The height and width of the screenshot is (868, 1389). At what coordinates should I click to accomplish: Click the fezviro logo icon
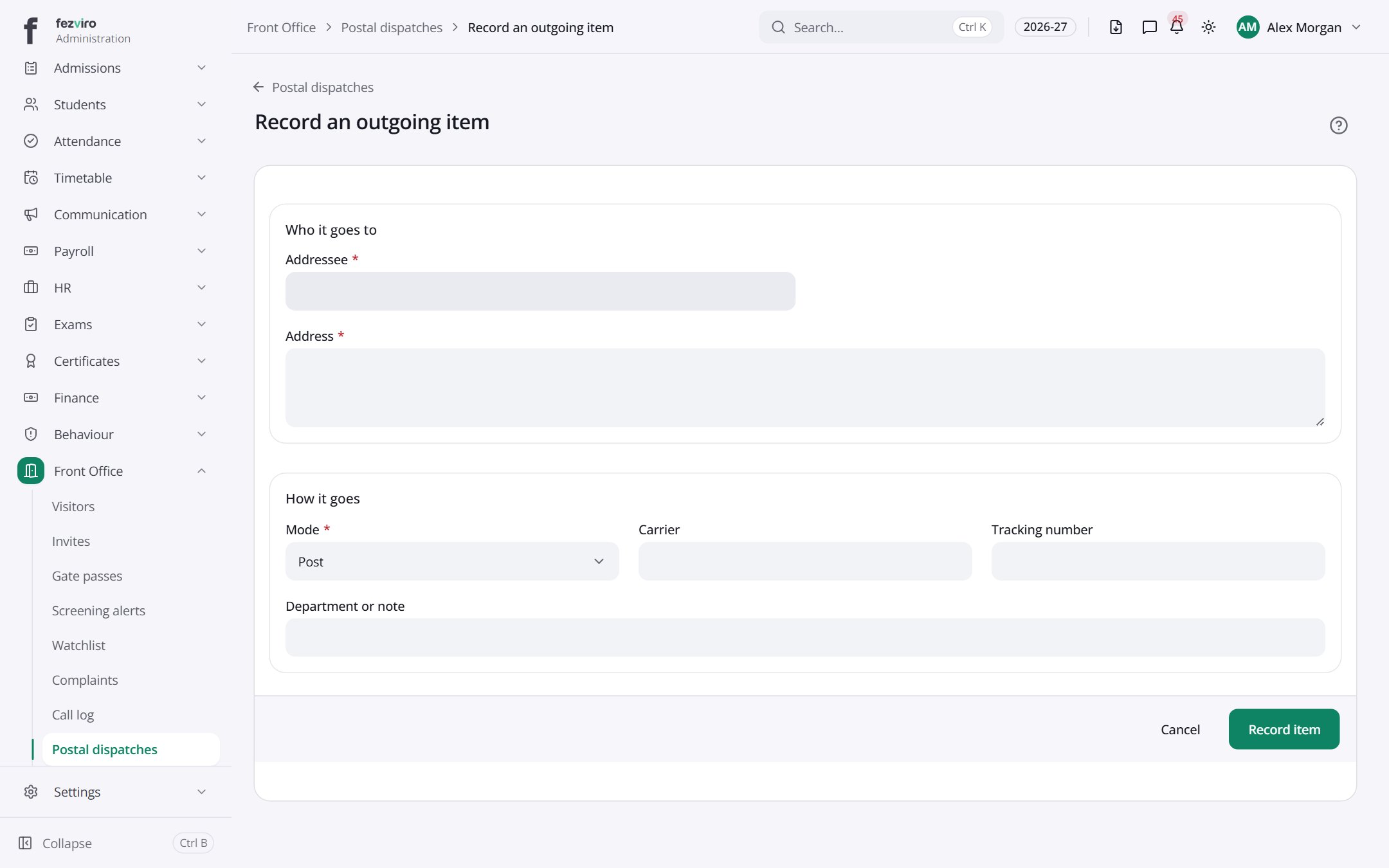31,30
